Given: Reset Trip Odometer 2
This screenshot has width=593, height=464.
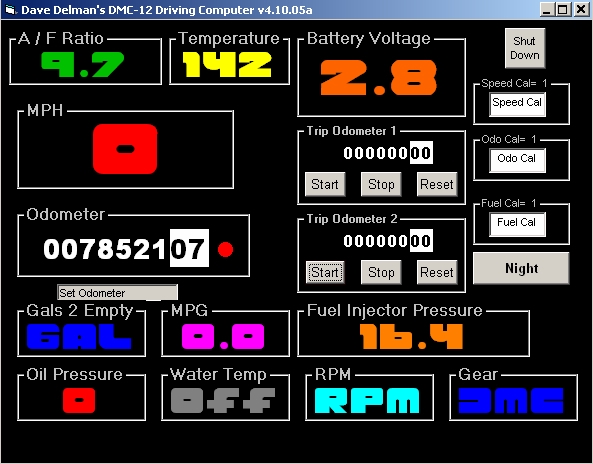Looking at the screenshot, I should 437,272.
